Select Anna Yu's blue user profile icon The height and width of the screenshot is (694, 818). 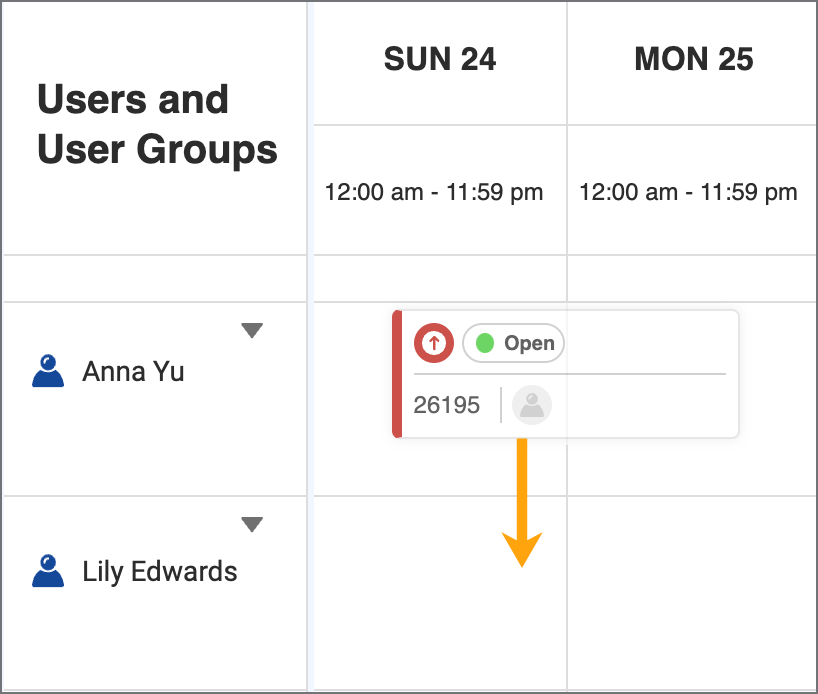[x=47, y=369]
